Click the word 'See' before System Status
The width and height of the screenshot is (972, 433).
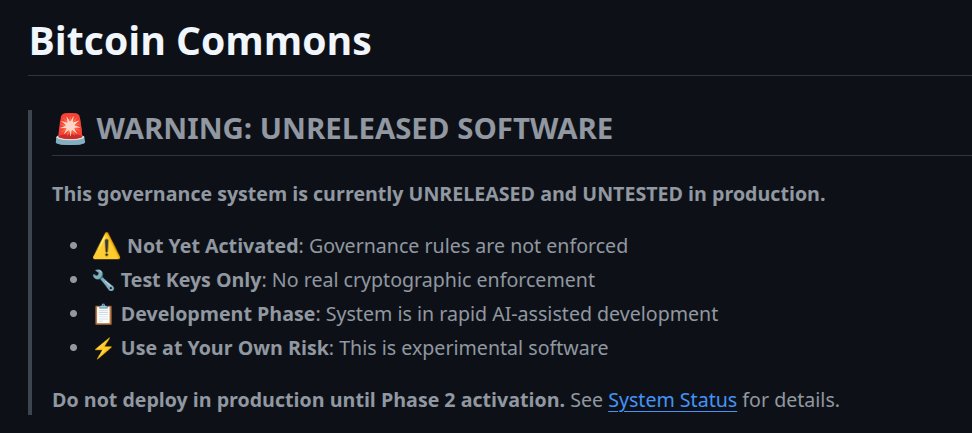pos(586,400)
